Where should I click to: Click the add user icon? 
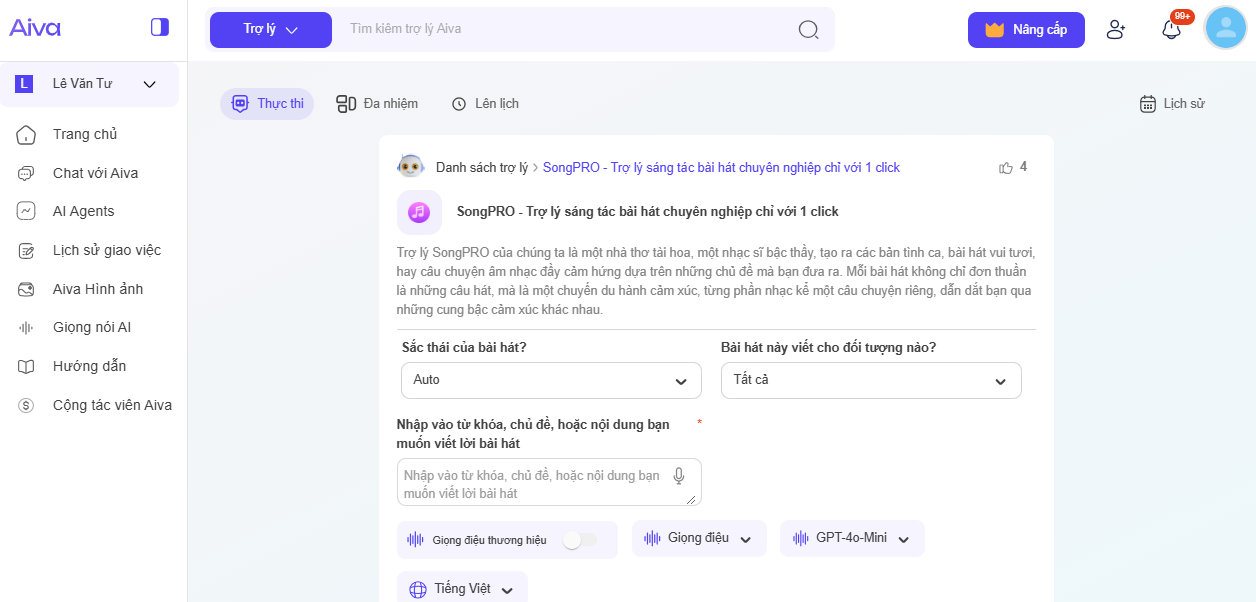[1116, 30]
